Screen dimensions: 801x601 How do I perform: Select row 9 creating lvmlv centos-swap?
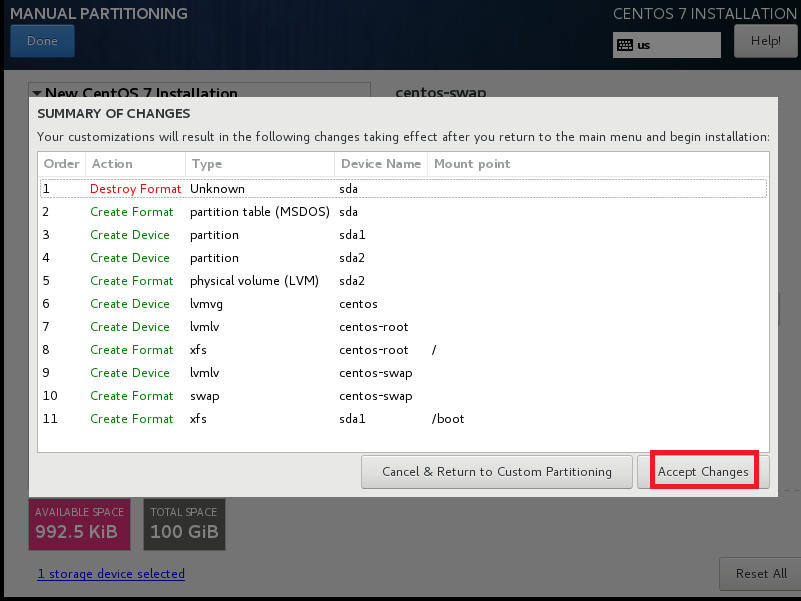click(x=403, y=373)
